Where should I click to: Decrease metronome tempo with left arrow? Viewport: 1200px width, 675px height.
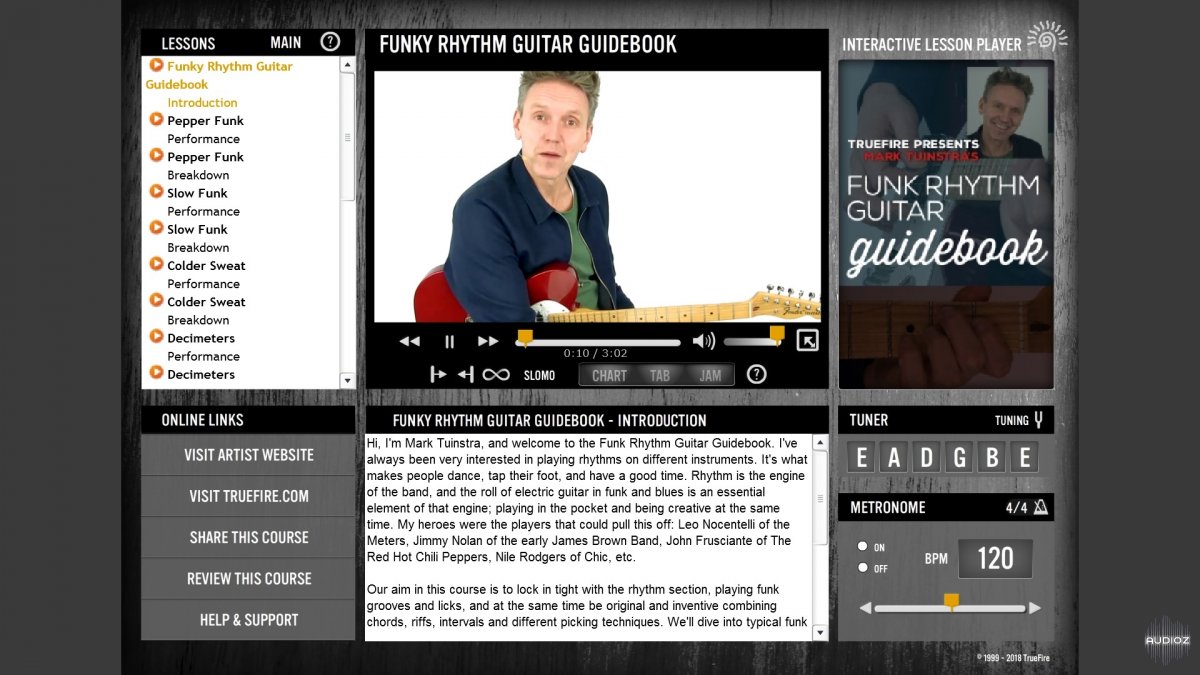866,608
